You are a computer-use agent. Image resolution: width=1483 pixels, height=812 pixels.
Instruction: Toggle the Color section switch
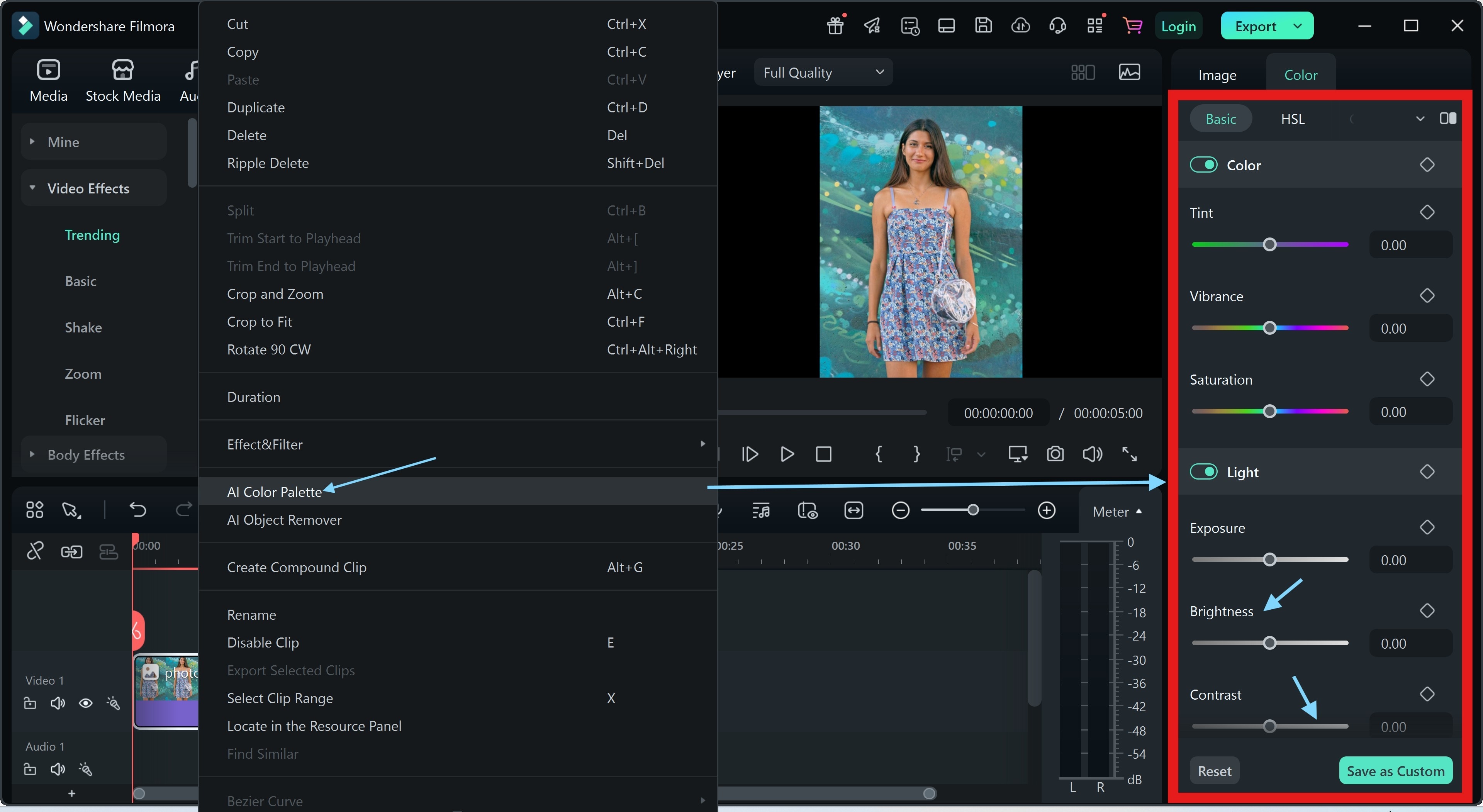(x=1203, y=165)
